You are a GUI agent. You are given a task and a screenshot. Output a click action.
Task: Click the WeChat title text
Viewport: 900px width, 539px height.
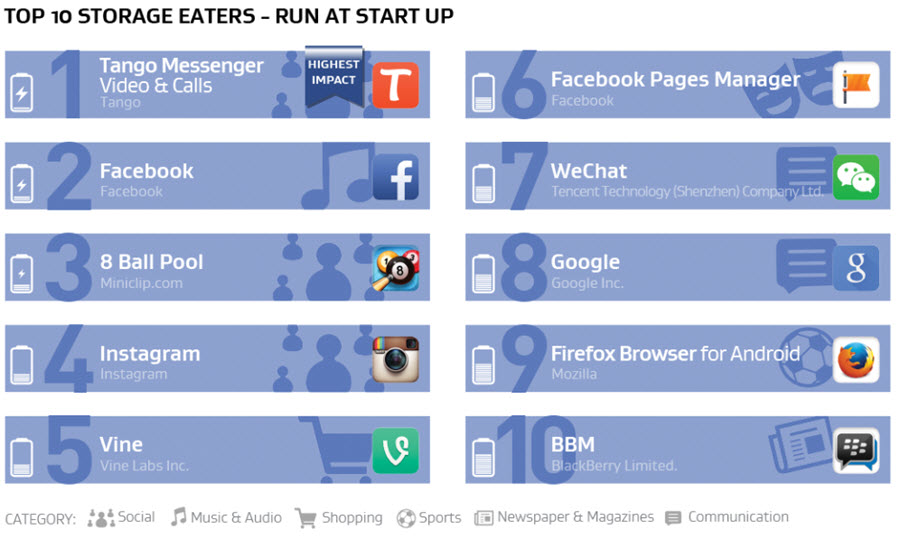[589, 171]
